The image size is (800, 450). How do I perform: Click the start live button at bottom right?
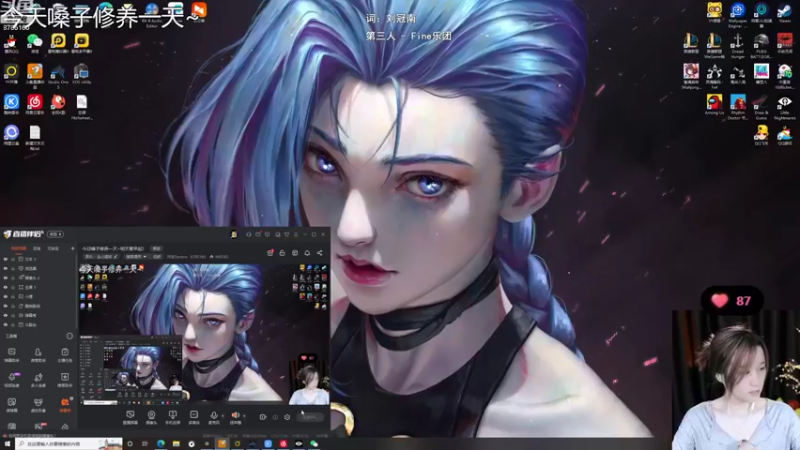click(310, 417)
